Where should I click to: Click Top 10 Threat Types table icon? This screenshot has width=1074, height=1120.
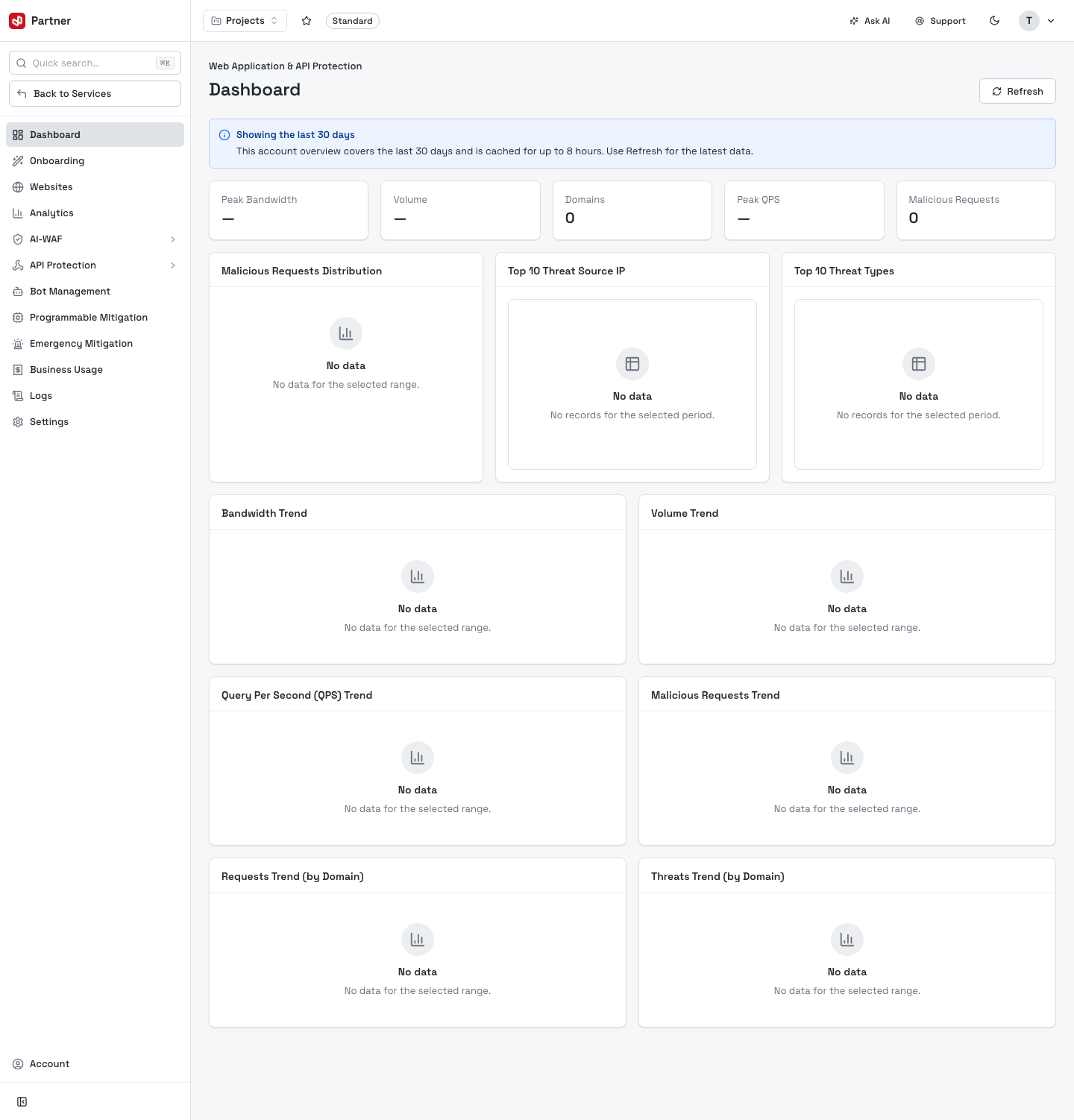click(919, 364)
